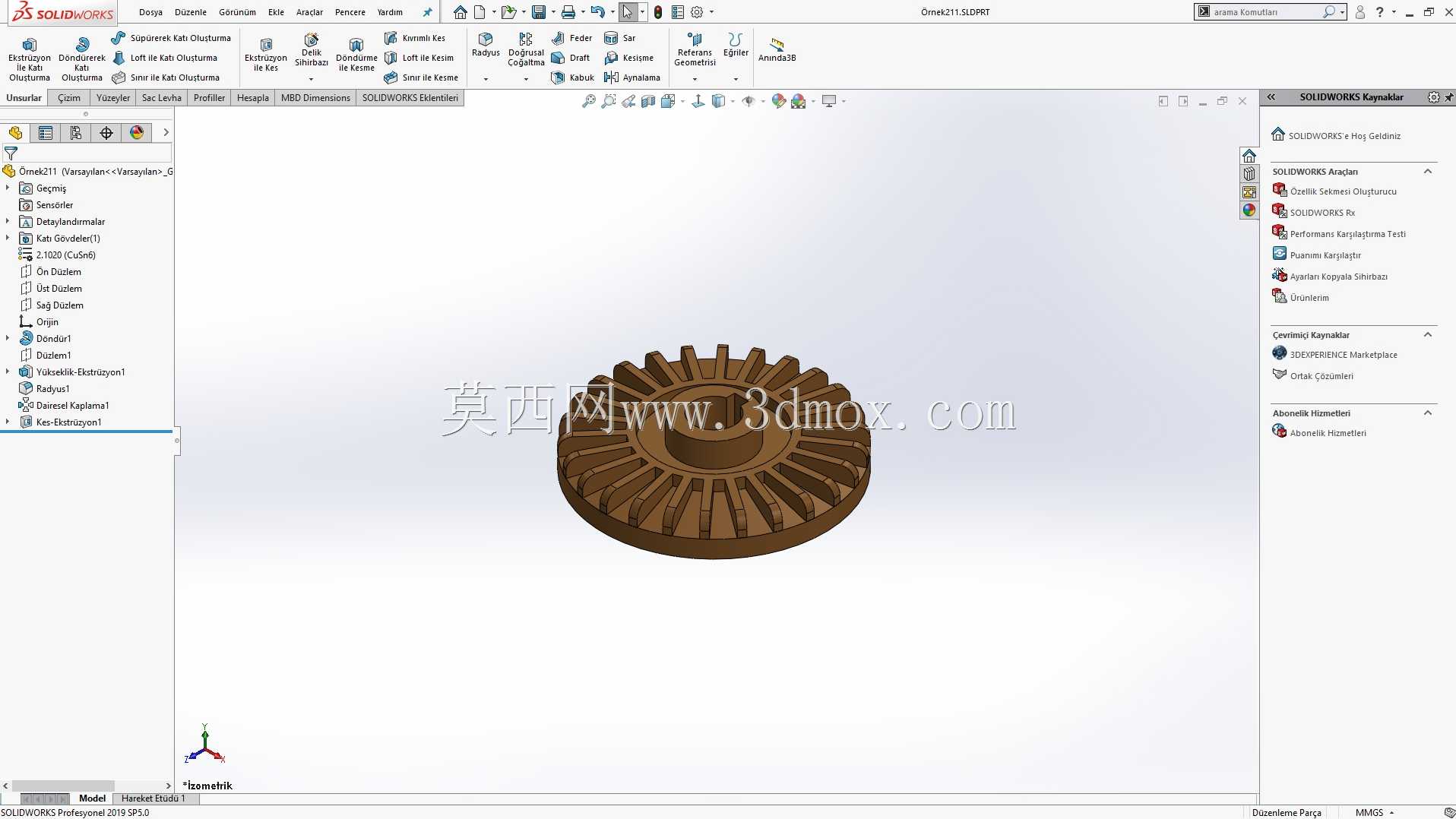Expand the Döndür1 feature node

(8, 338)
